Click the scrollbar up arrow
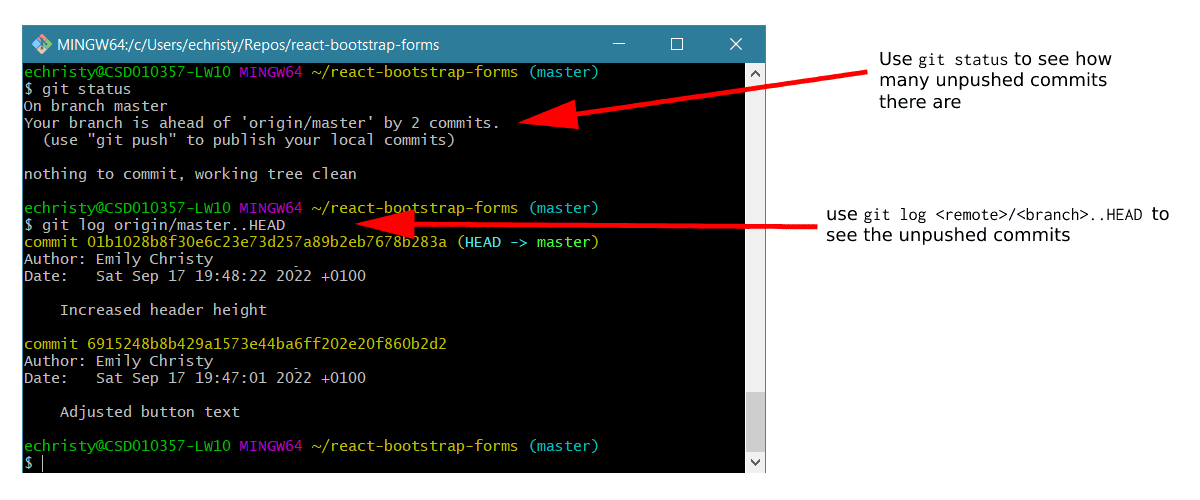 click(756, 72)
